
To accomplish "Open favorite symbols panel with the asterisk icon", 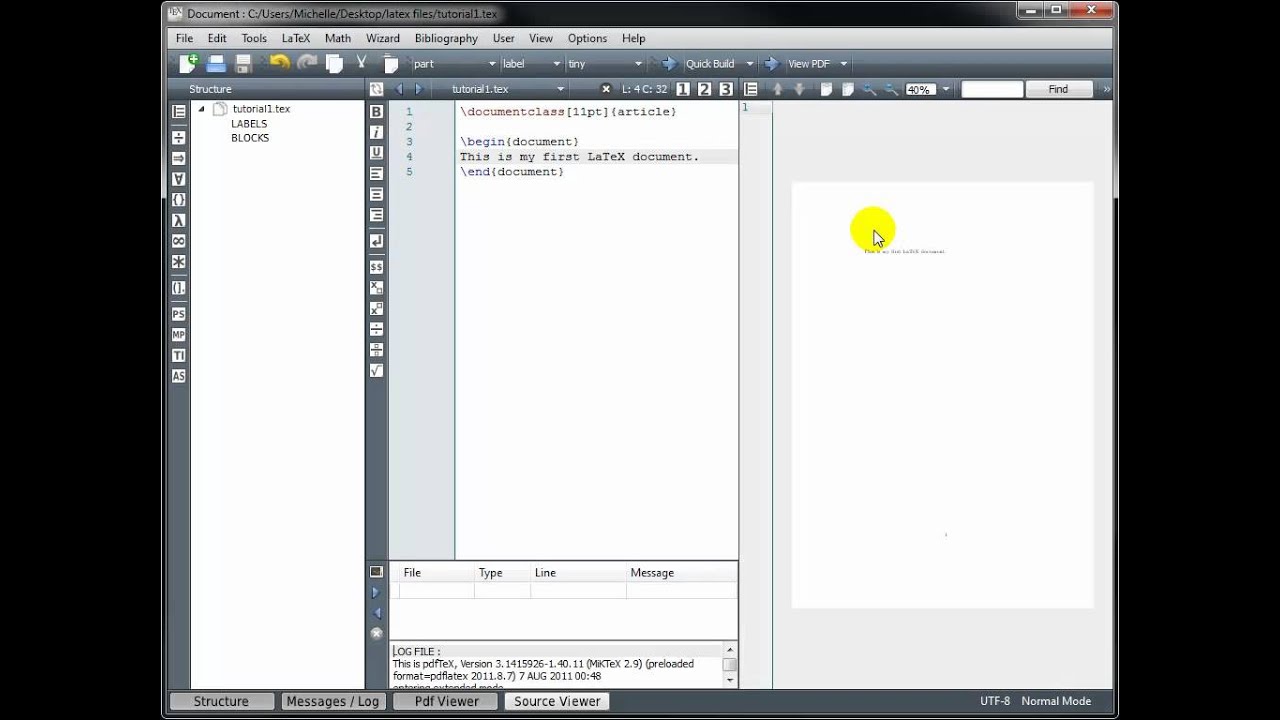I will [x=178, y=262].
